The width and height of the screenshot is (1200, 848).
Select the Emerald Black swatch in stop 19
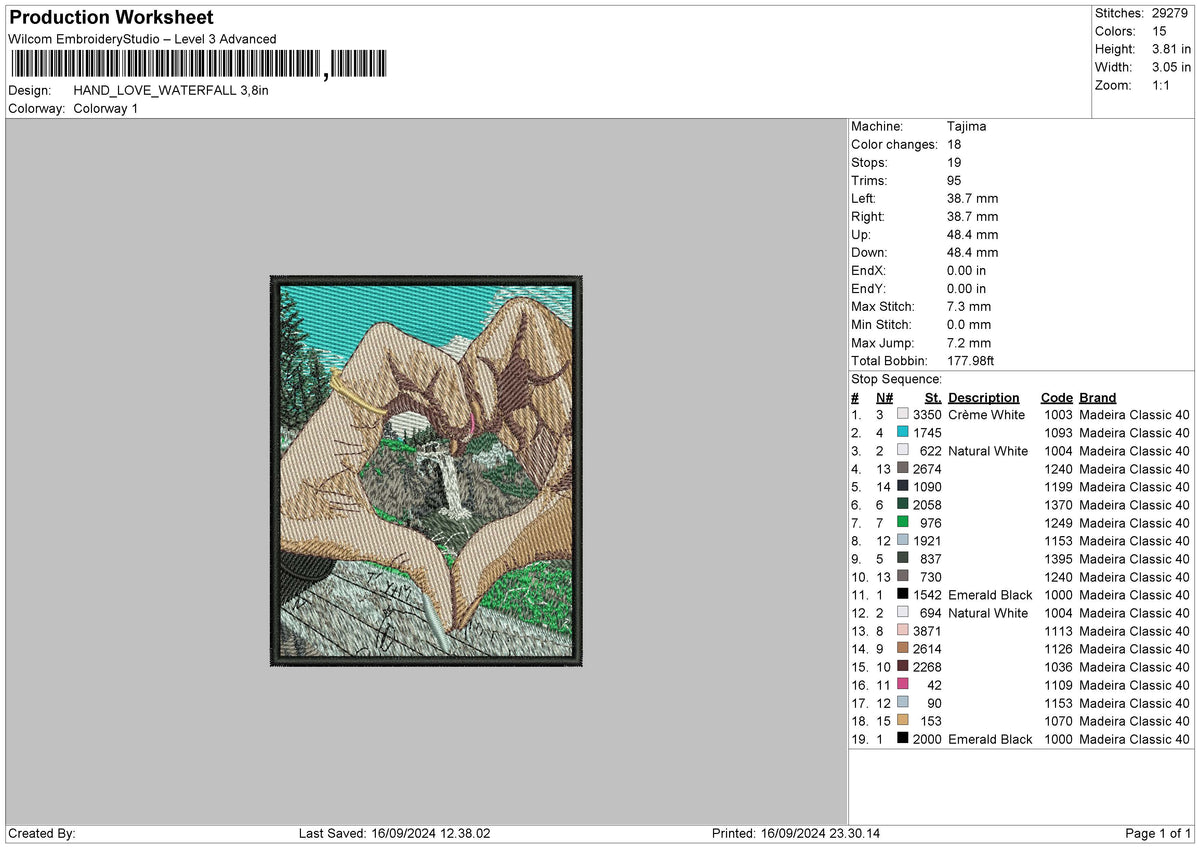903,739
